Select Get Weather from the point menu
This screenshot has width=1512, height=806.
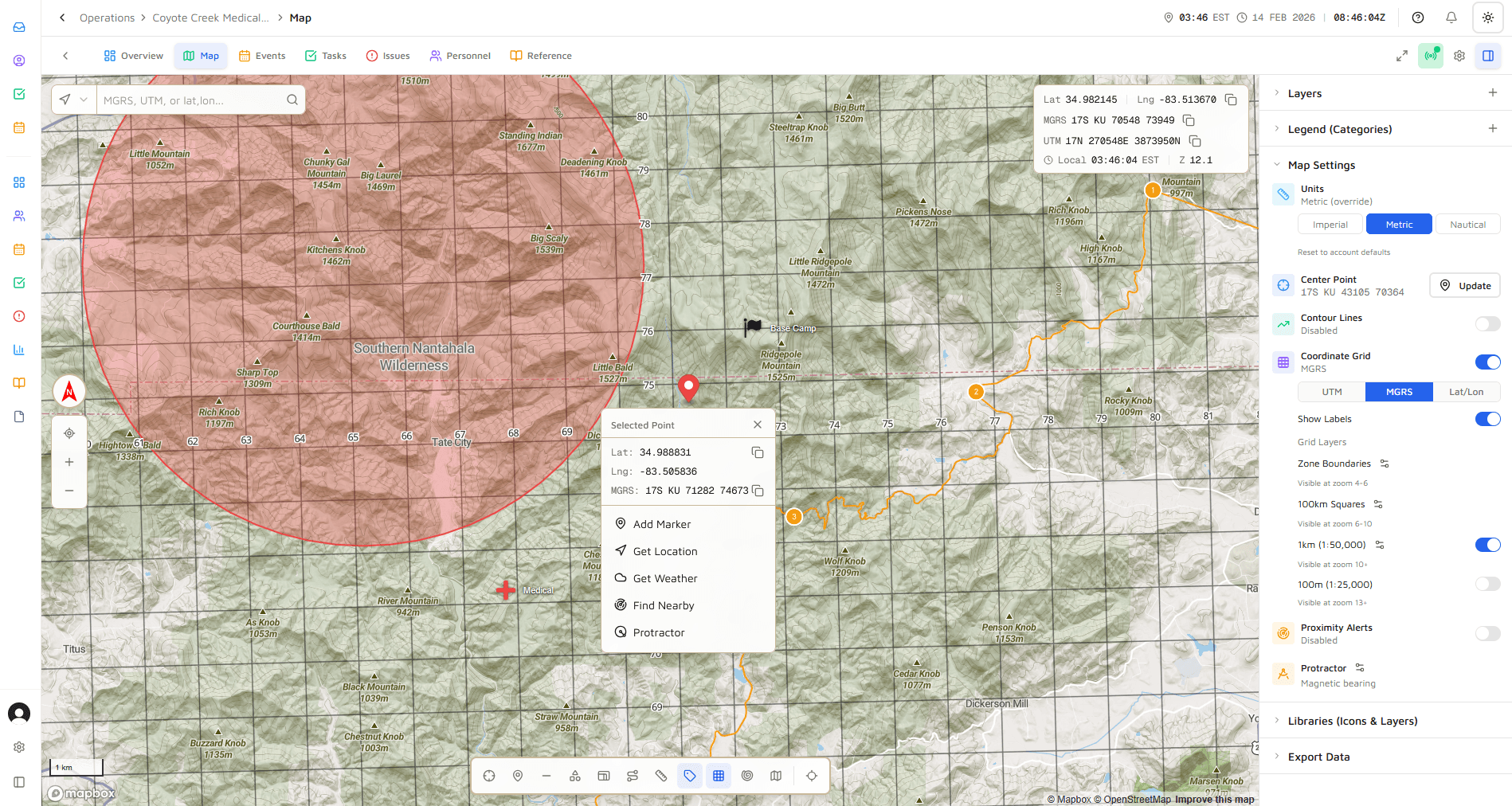(x=664, y=578)
